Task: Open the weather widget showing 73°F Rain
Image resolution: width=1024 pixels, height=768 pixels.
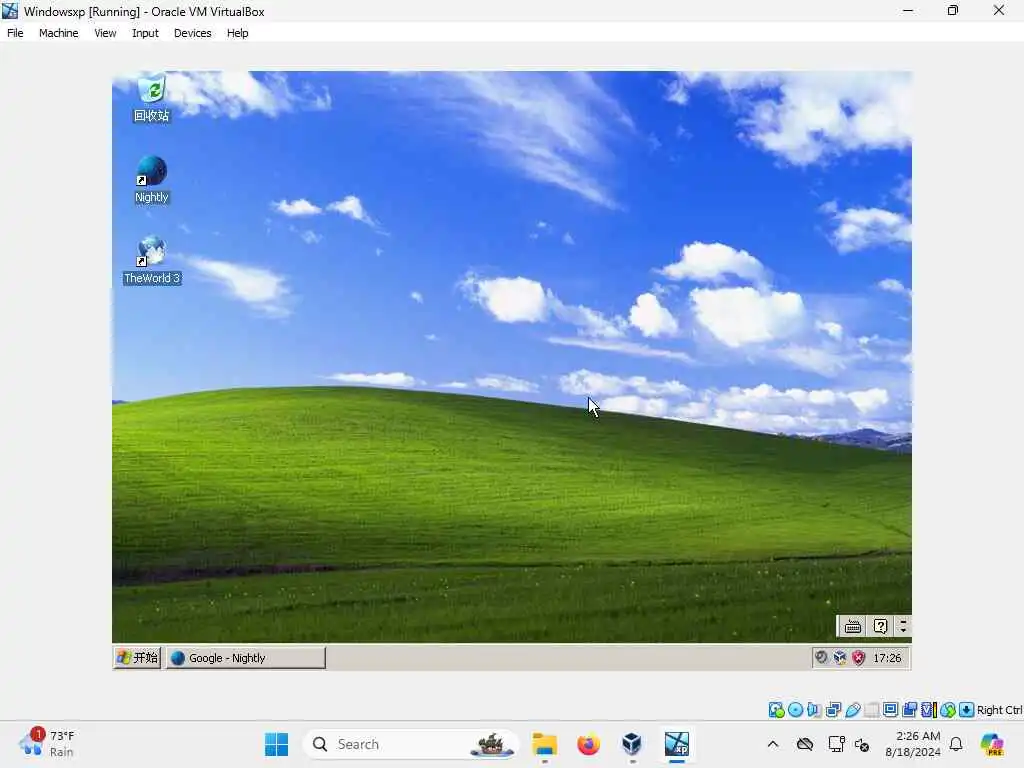Action: click(x=47, y=743)
